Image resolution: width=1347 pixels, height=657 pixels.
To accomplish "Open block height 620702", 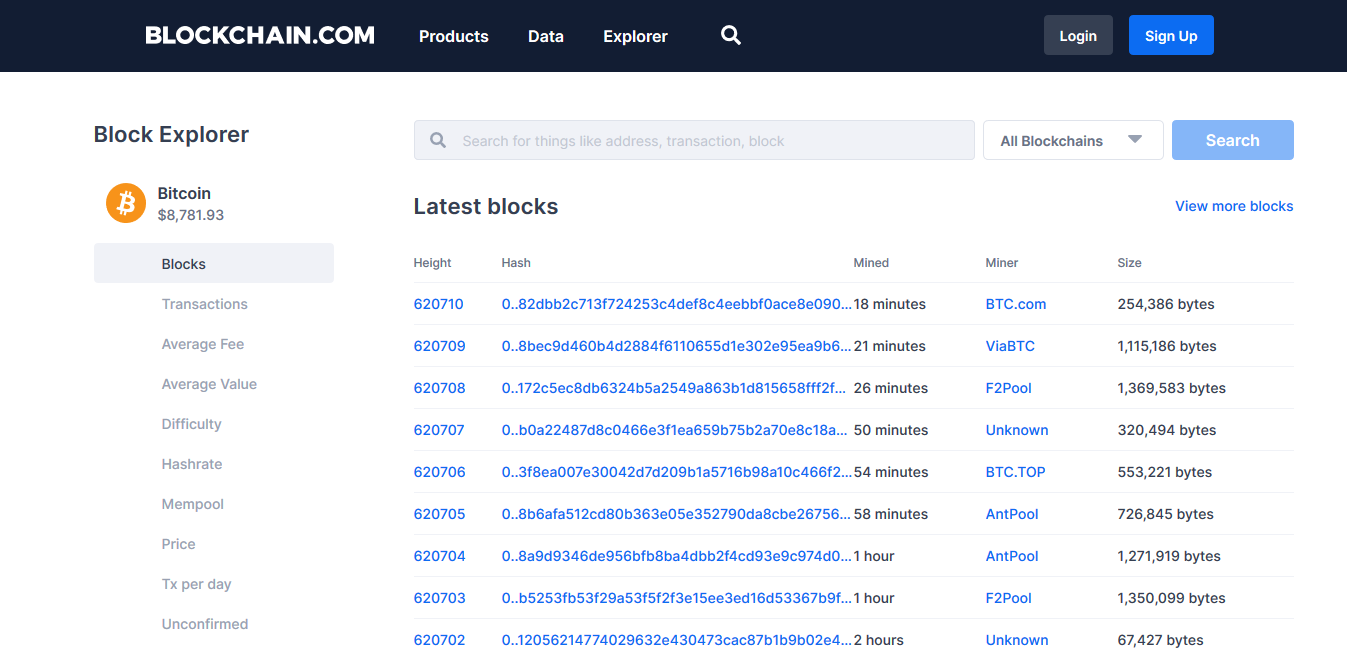I will tap(439, 640).
